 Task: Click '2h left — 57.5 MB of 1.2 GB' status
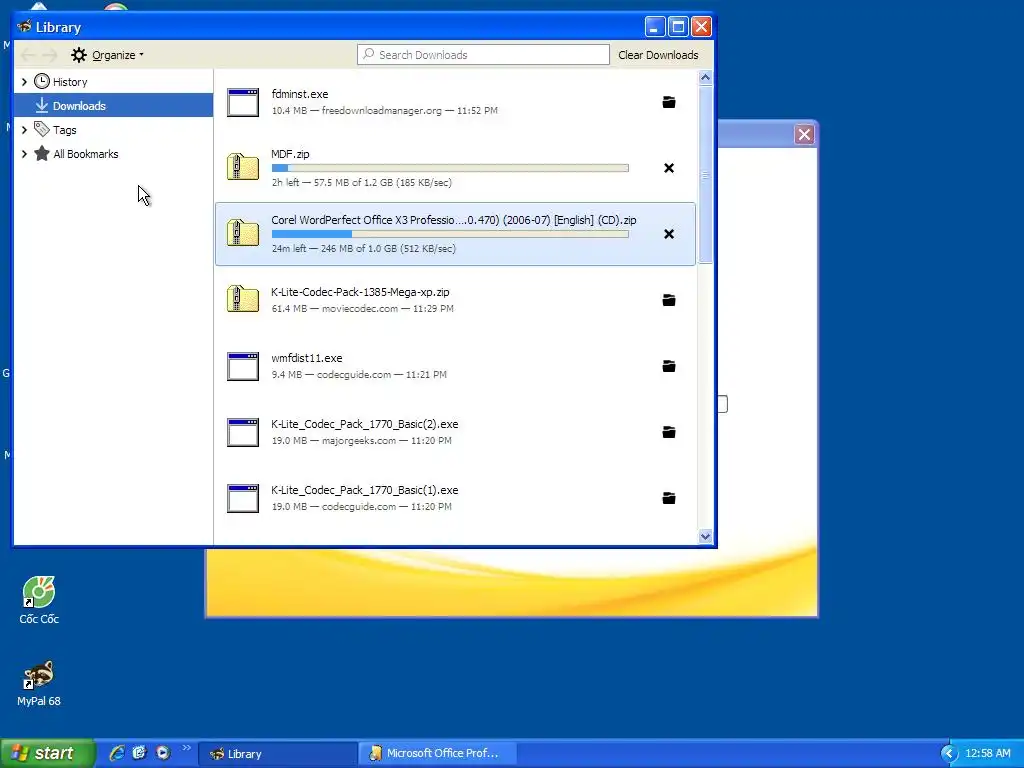[x=361, y=183]
